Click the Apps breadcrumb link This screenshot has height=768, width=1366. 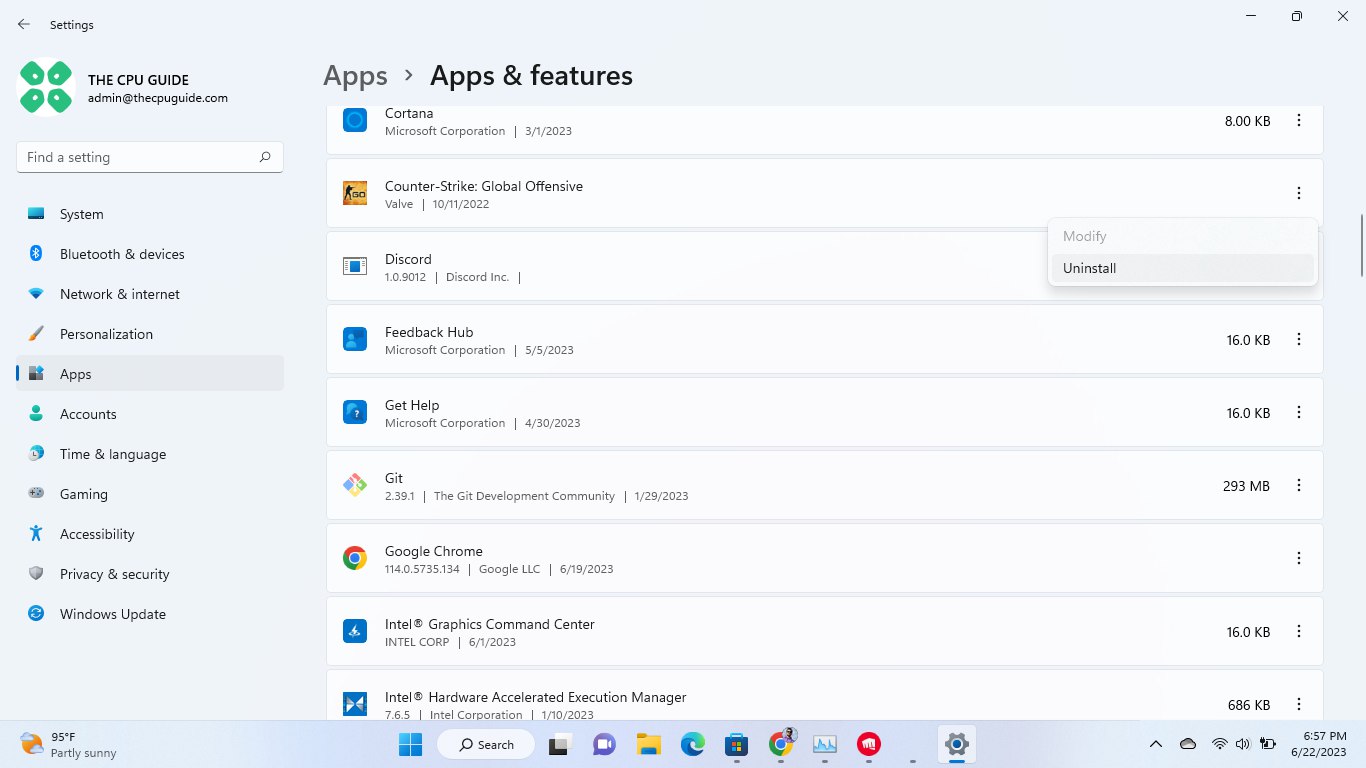tap(355, 76)
